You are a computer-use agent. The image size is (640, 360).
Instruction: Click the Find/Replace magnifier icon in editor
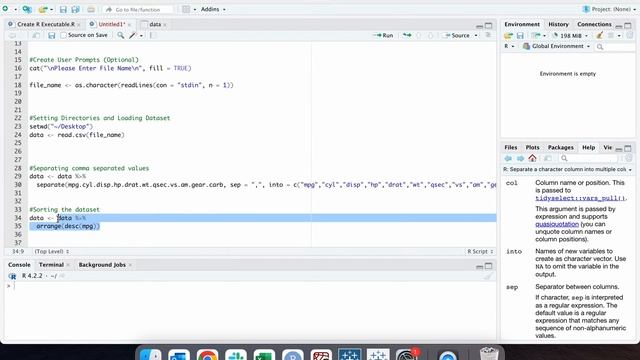[120, 36]
